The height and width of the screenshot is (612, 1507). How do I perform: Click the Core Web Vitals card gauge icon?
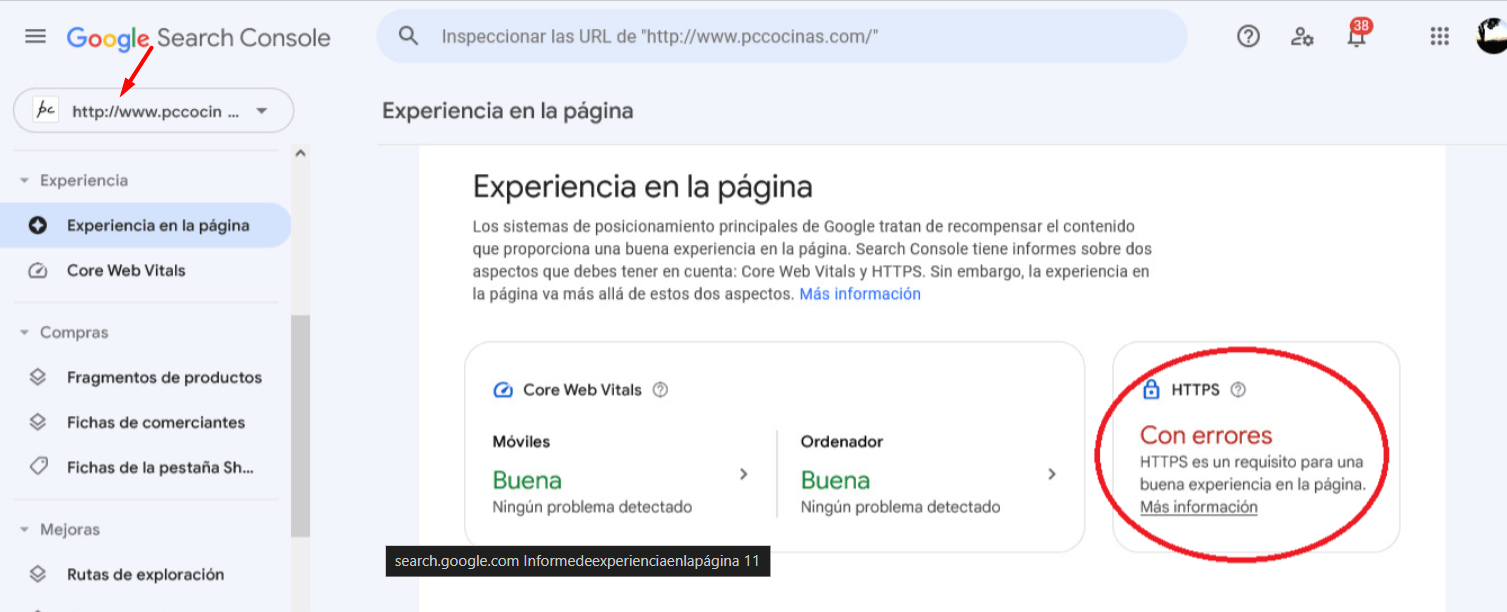[x=503, y=390]
